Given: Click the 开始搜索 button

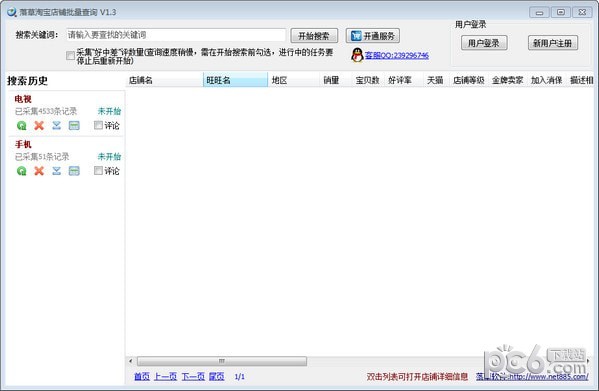Looking at the screenshot, I should [x=314, y=36].
